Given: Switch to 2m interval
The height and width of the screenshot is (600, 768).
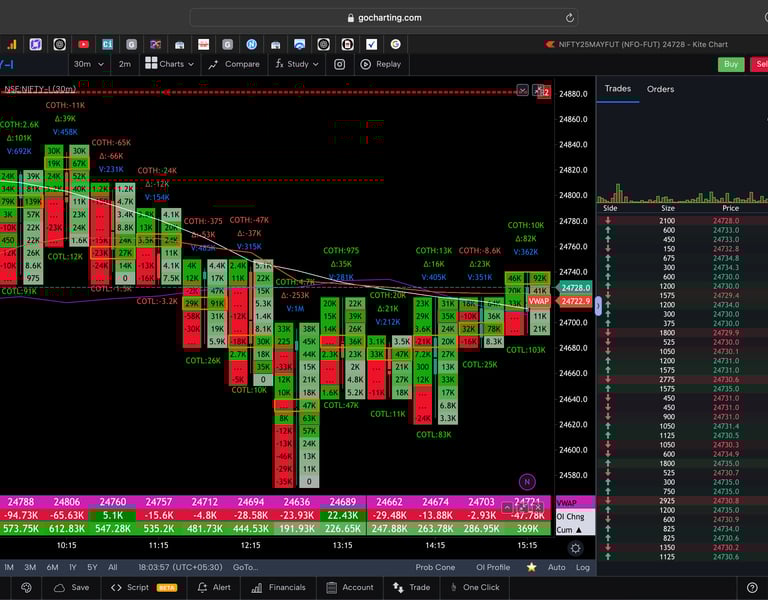Looking at the screenshot, I should point(125,64).
